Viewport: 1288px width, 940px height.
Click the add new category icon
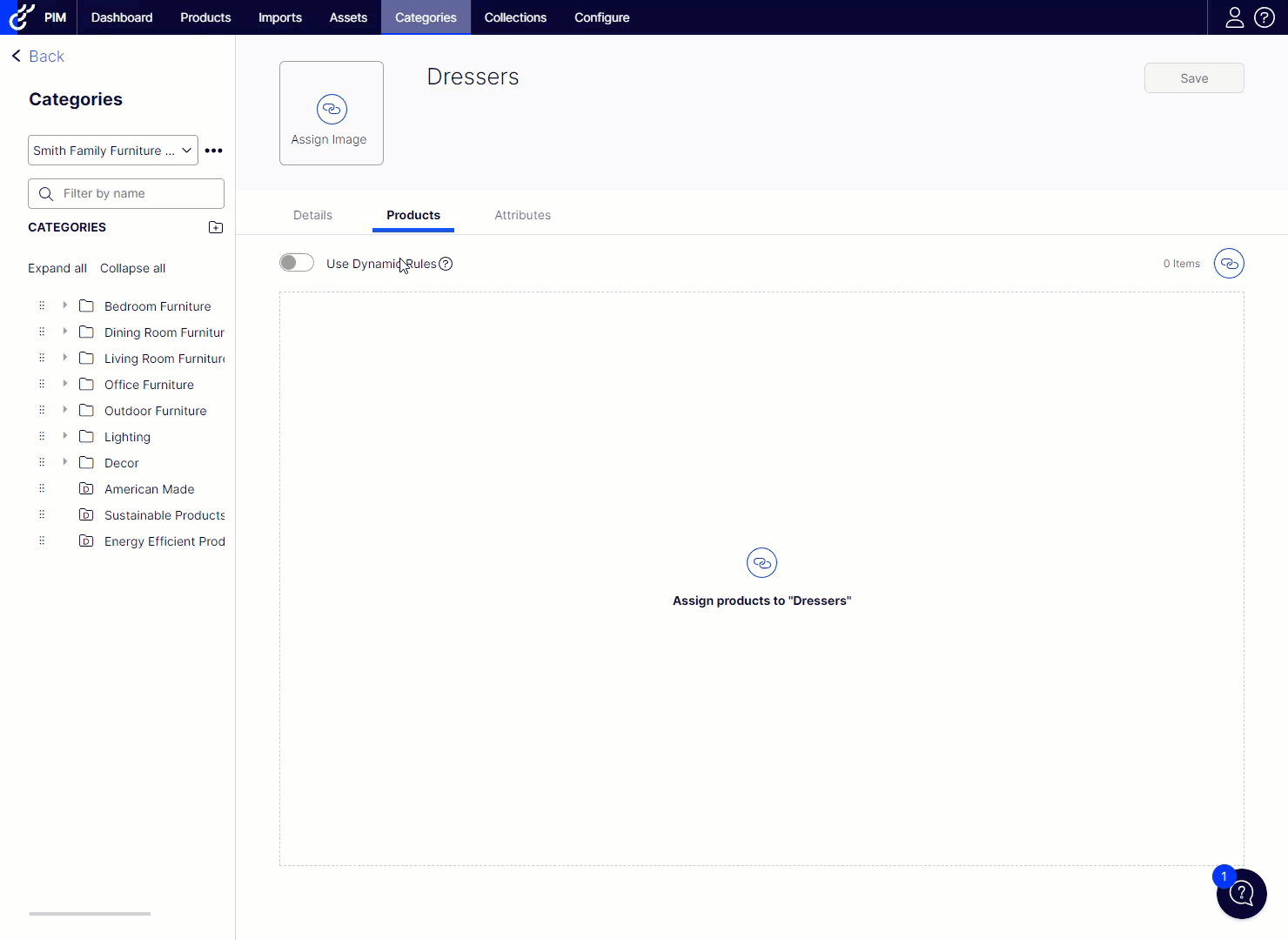[x=215, y=227]
